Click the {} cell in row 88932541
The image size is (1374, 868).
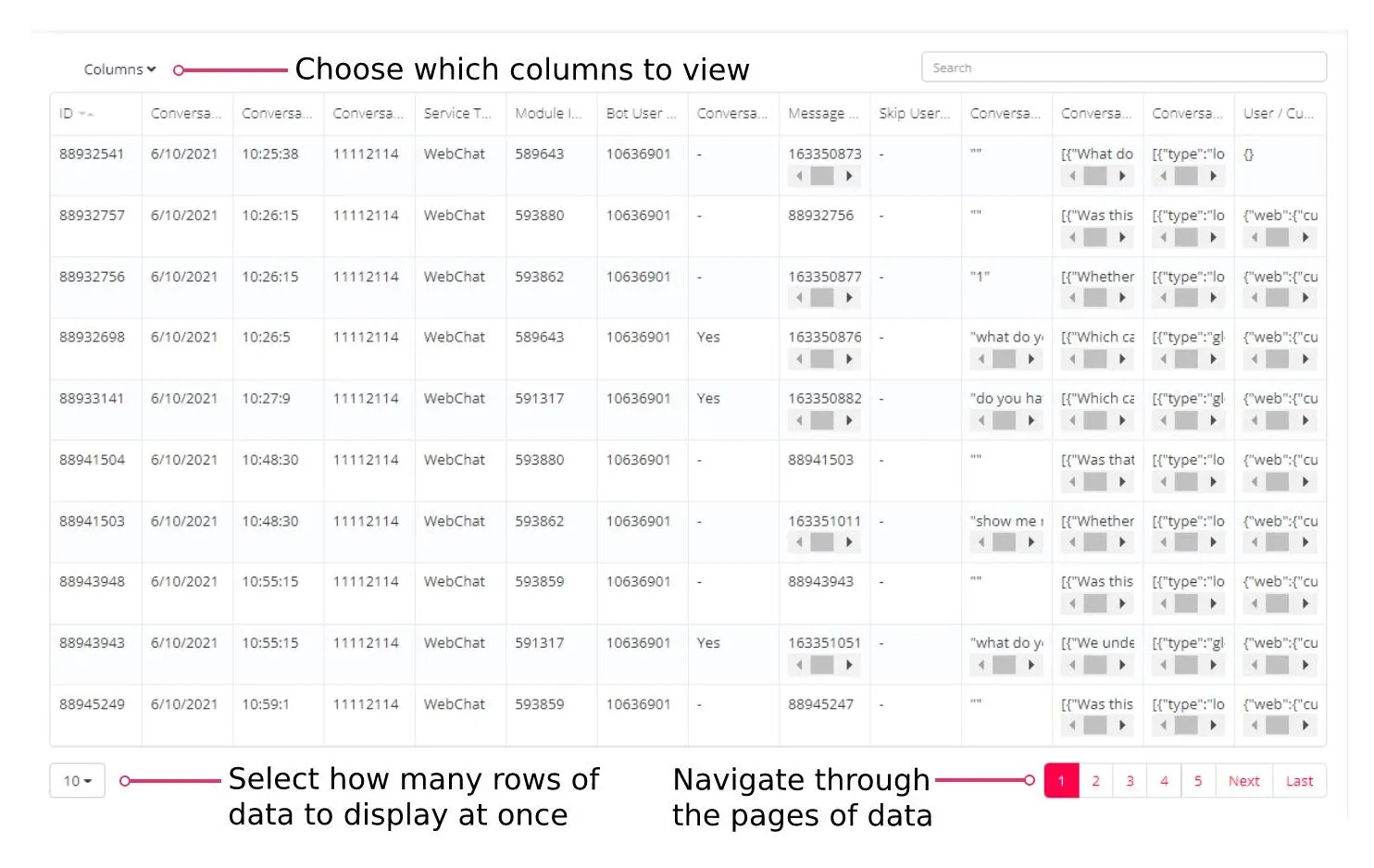1248,154
